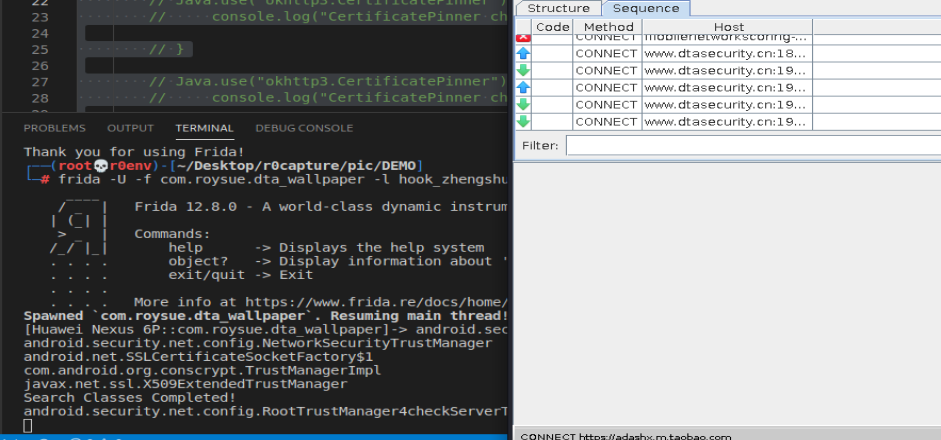The image size is (941, 440).
Task: Click the "exit/quit -> Exit" line
Action: click(241, 275)
